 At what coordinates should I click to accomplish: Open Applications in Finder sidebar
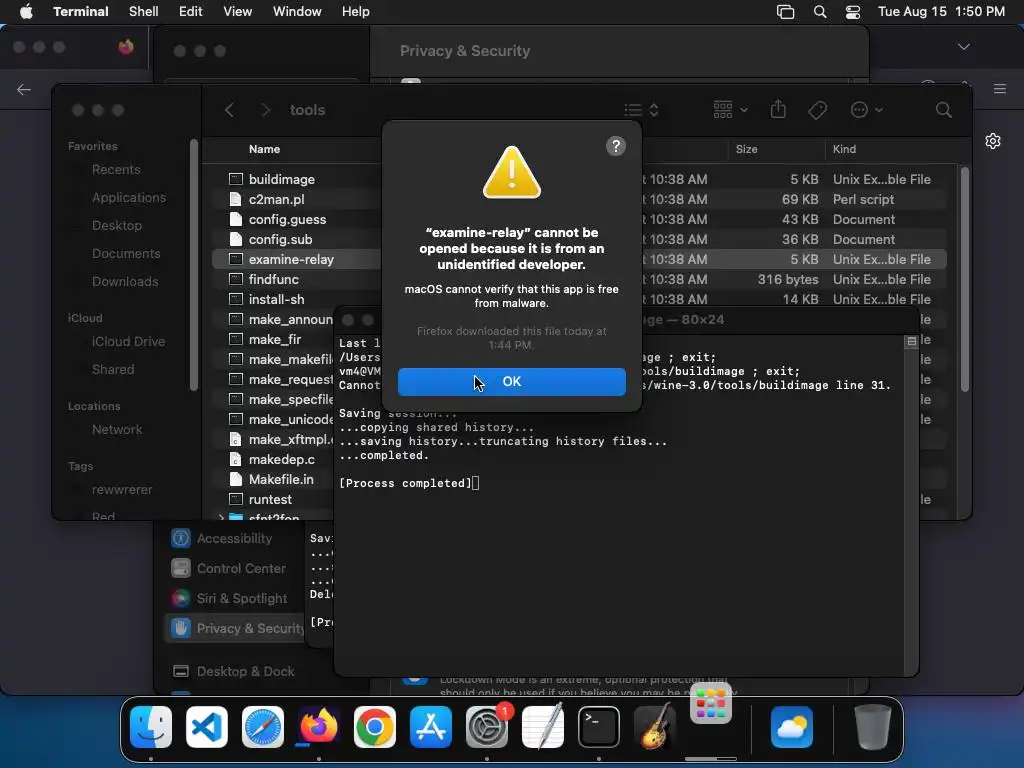click(x=129, y=198)
